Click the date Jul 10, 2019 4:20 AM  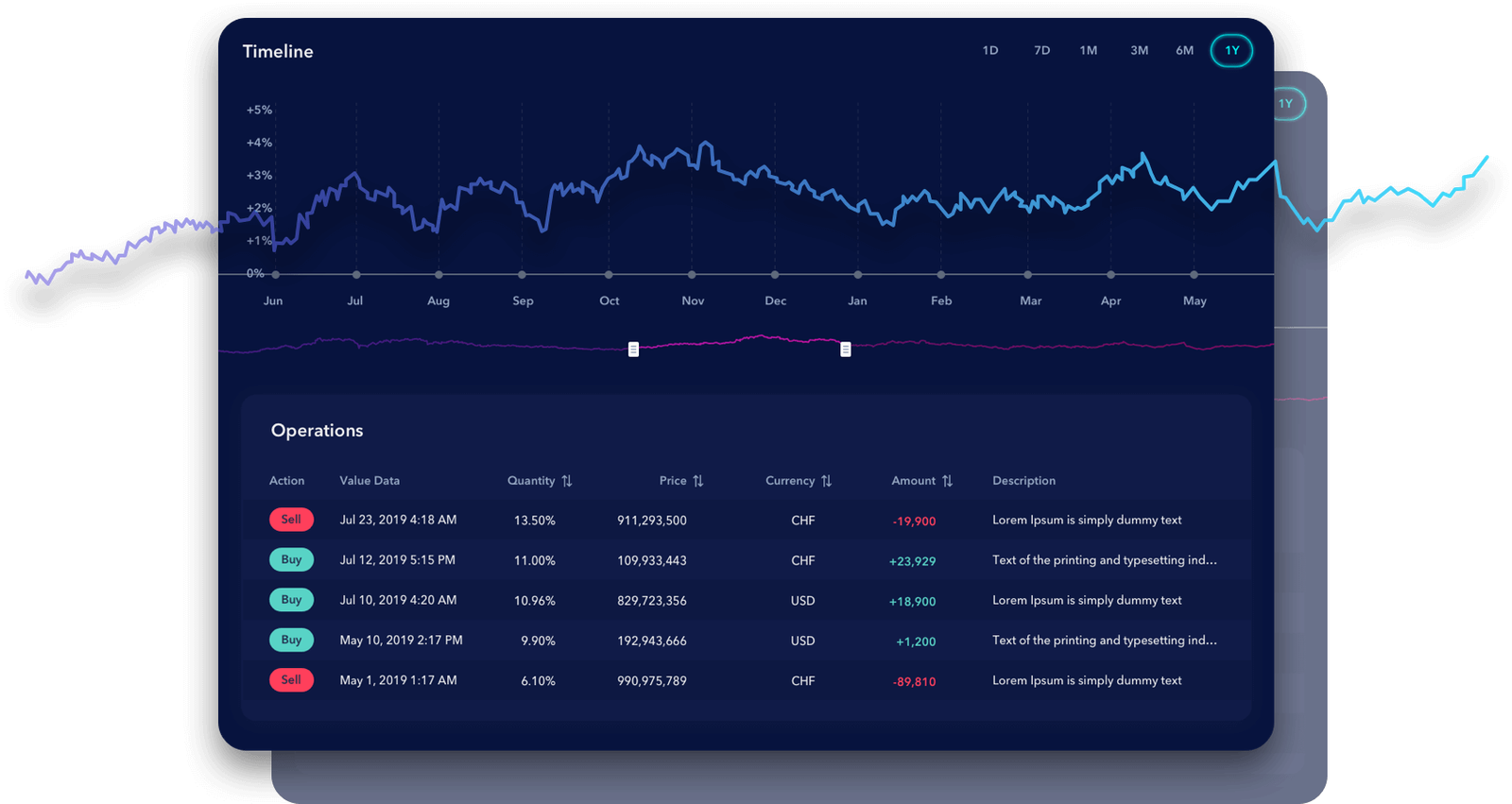[399, 601]
